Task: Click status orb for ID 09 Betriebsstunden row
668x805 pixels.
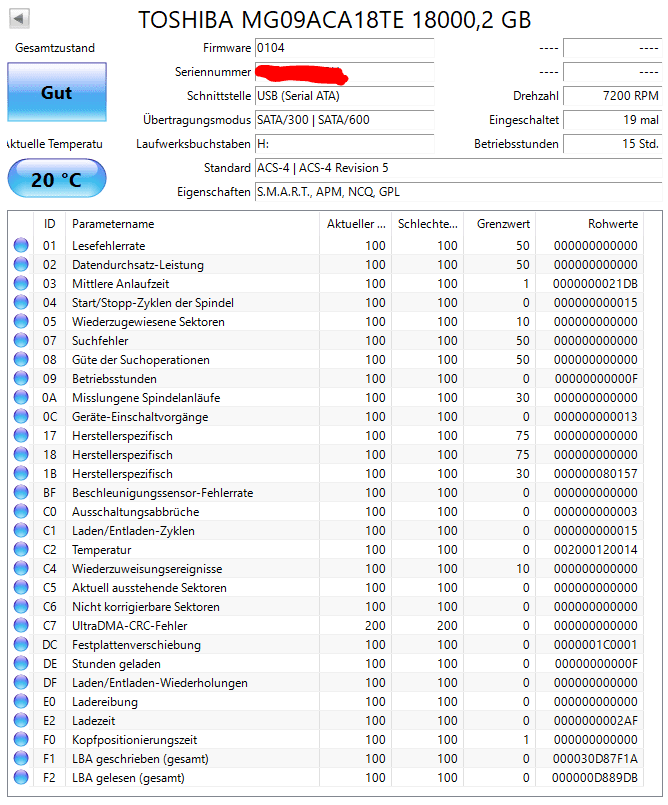Action: [x=21, y=378]
